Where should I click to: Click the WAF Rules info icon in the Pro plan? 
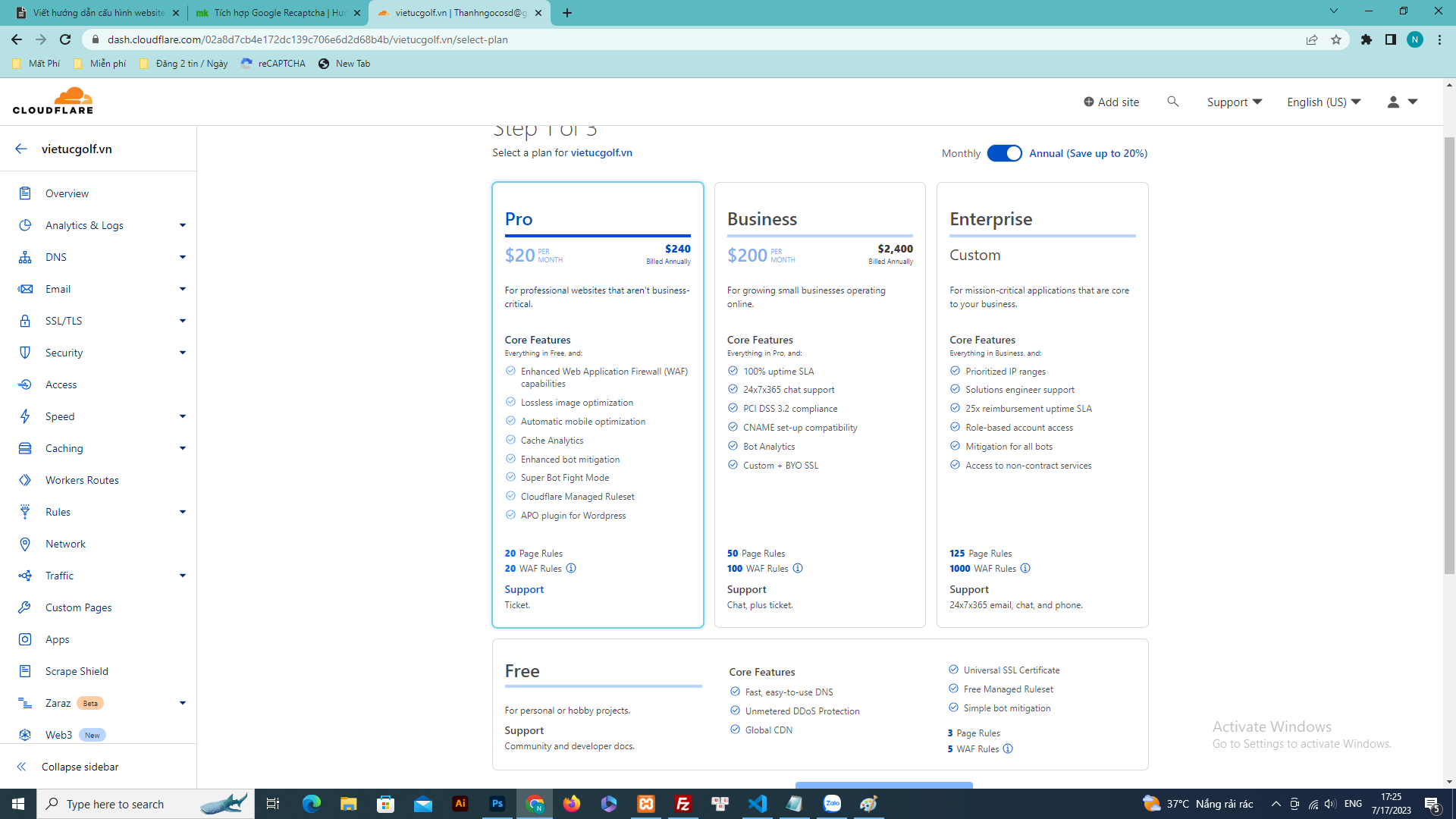(x=571, y=569)
